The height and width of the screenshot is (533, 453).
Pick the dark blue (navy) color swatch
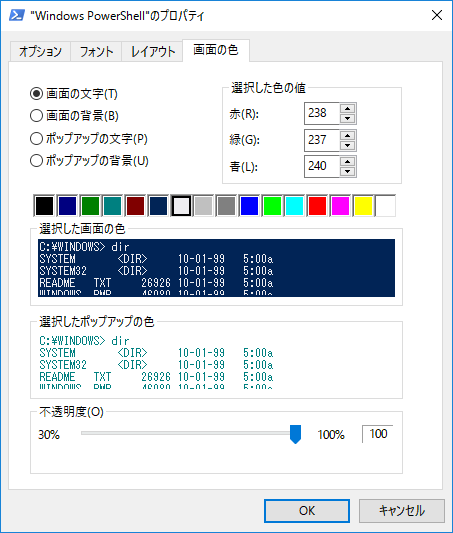coord(67,206)
